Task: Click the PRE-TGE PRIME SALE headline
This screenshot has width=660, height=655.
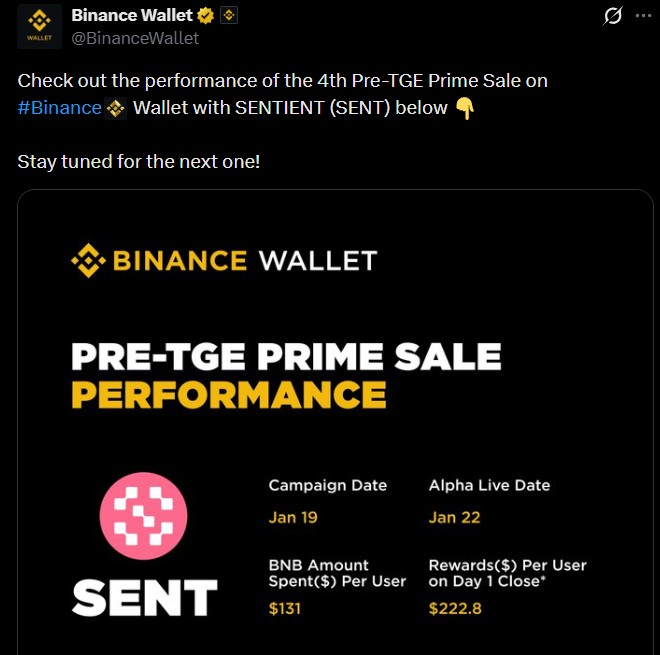Action: [286, 357]
